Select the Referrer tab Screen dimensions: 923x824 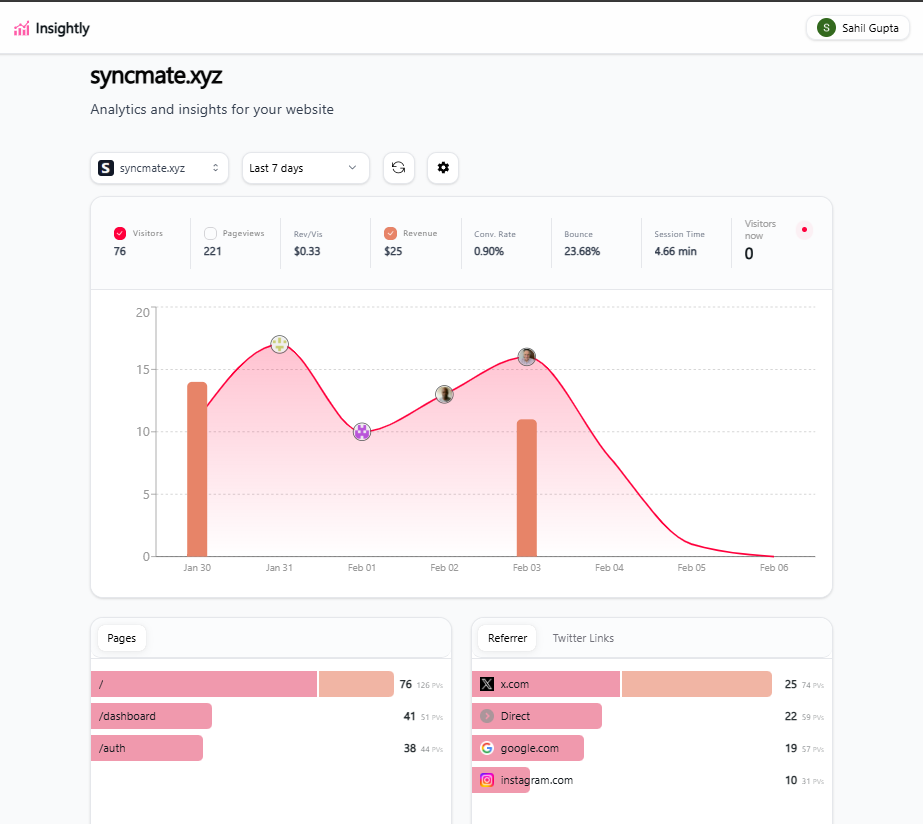(x=506, y=637)
